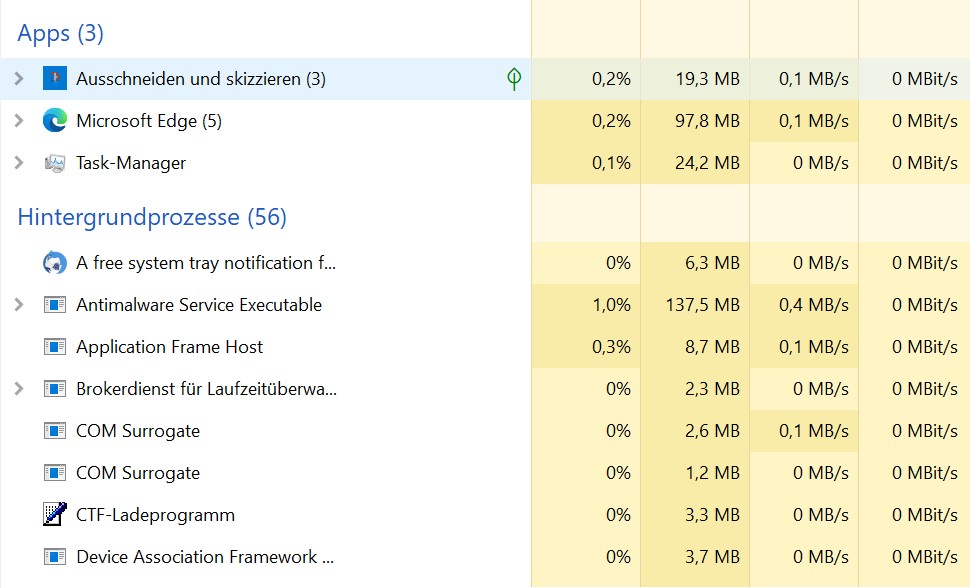This screenshot has width=970, height=588.
Task: Click the CTF-Ladeprogramm pencil icon
Action: click(54, 515)
